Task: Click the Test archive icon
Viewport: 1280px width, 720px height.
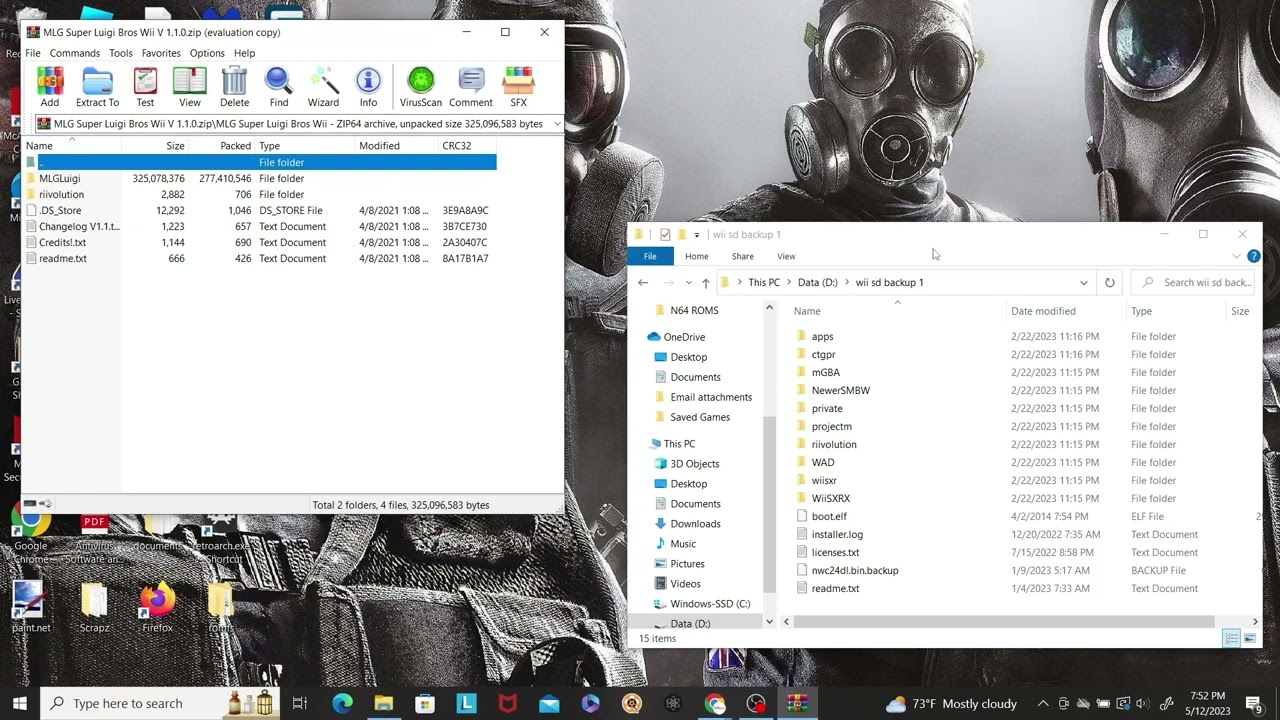Action: [145, 87]
